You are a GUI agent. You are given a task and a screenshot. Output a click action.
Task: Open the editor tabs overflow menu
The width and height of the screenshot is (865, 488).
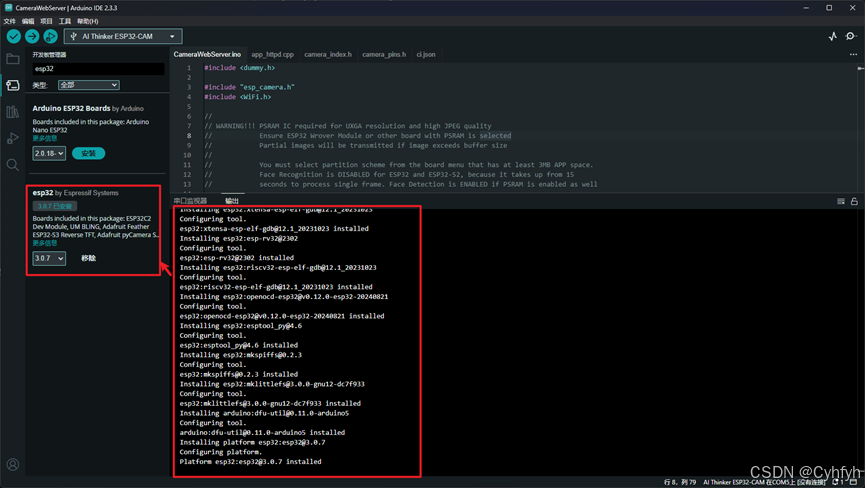pyautogui.click(x=853, y=55)
